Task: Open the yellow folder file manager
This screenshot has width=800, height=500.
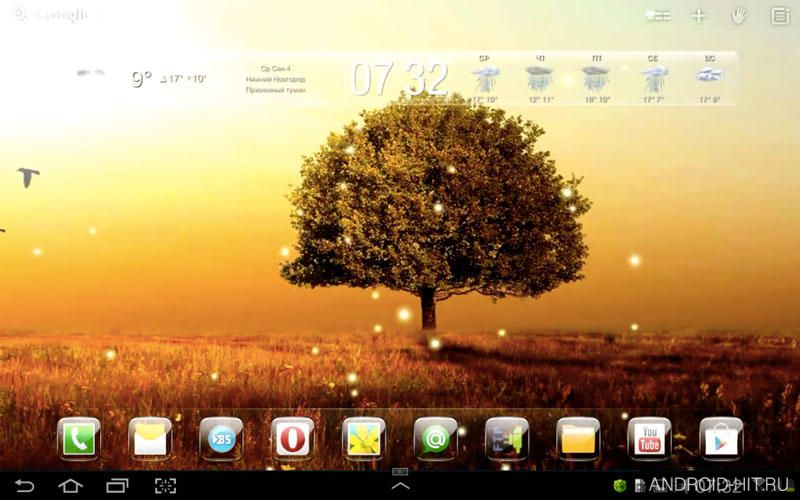Action: pyautogui.click(x=578, y=439)
